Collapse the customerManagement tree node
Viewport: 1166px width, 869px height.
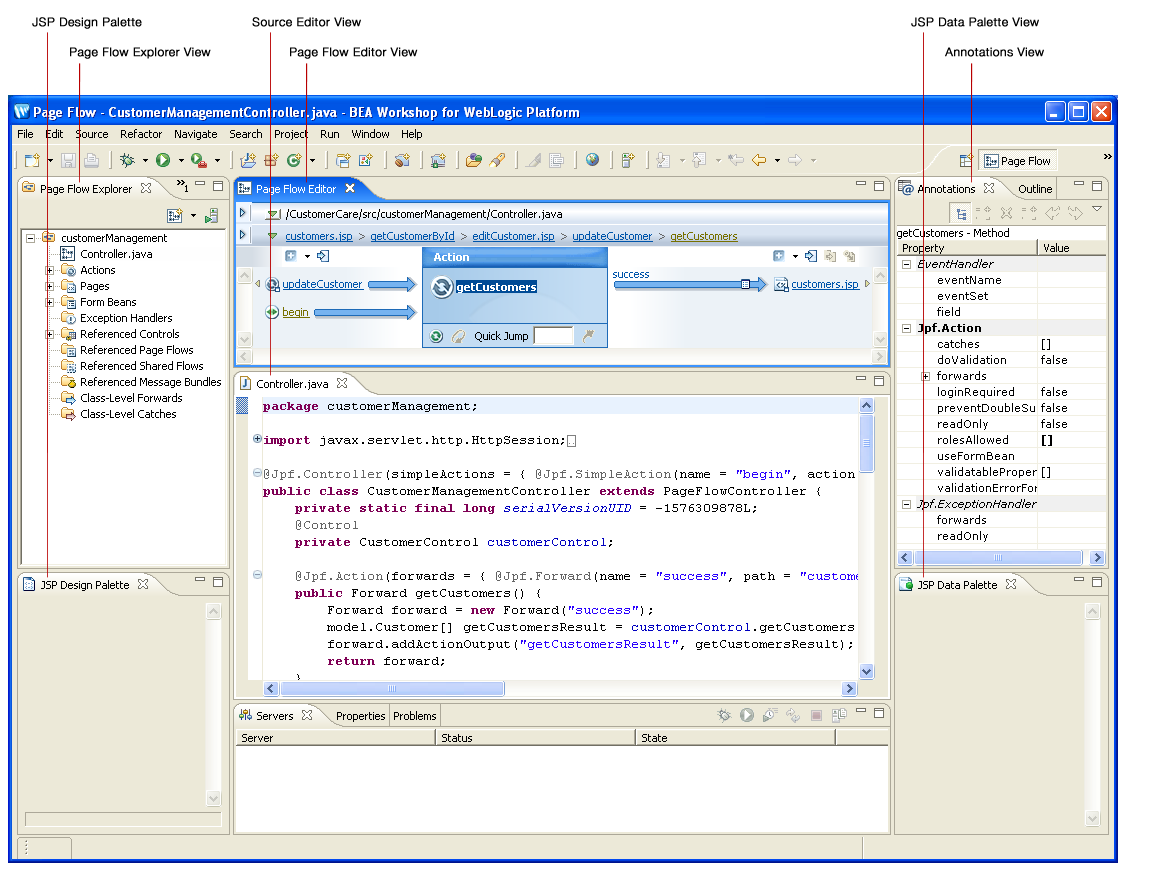pyautogui.click(x=30, y=239)
